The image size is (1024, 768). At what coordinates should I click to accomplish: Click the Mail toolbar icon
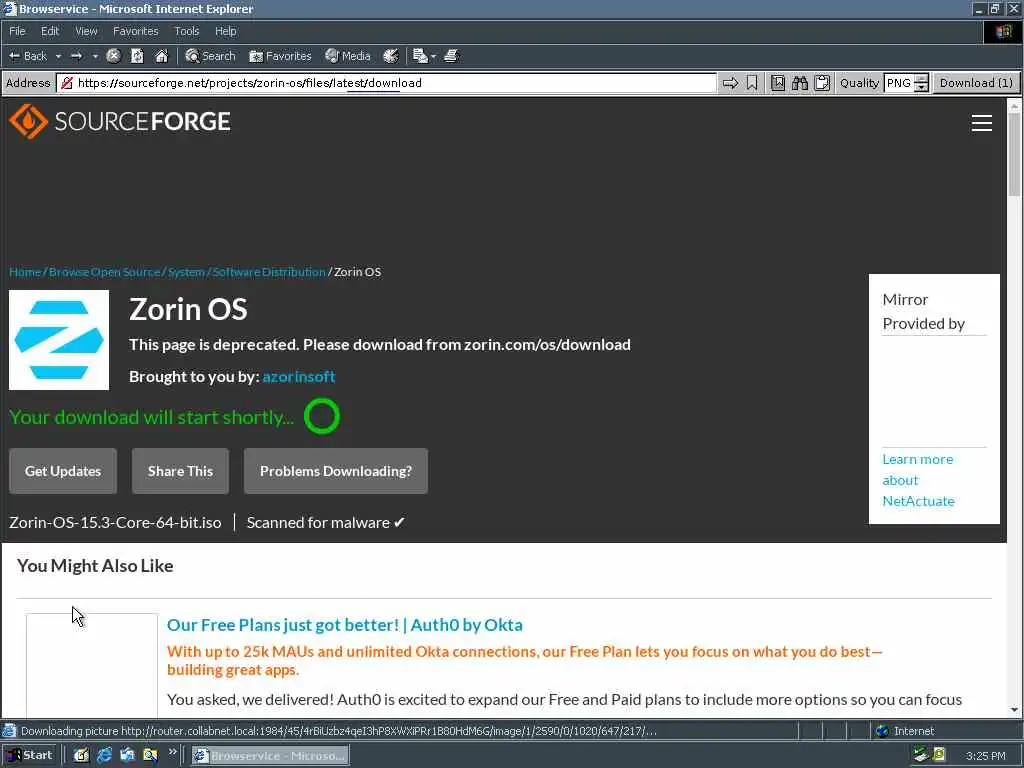point(420,56)
